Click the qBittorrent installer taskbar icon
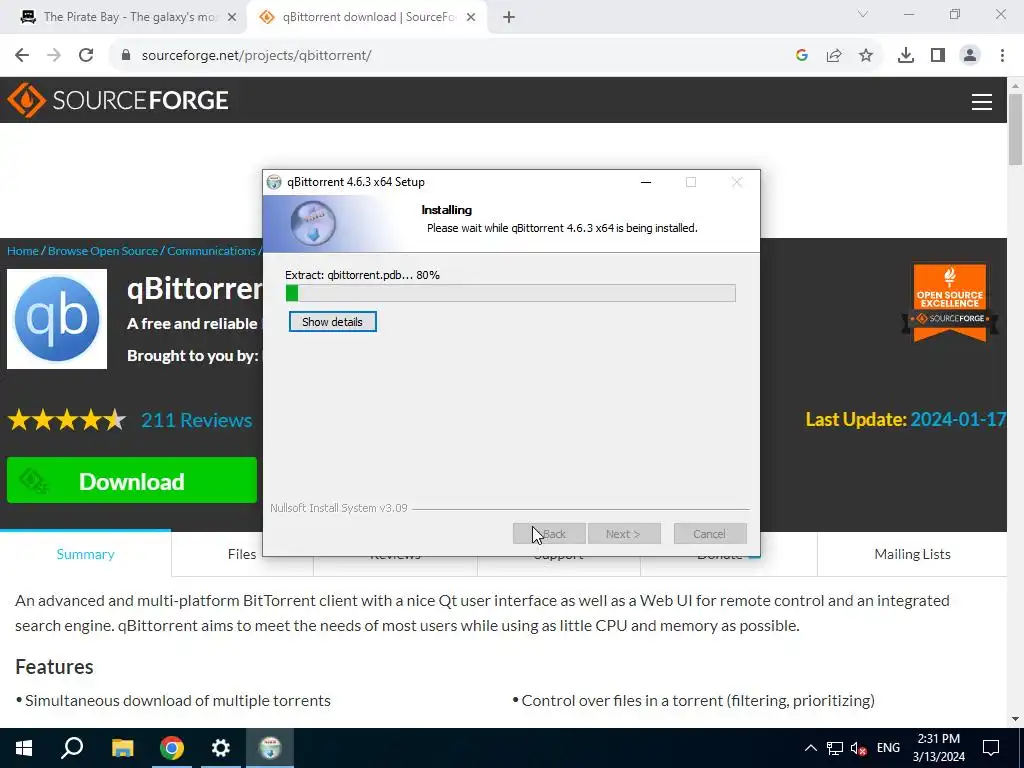This screenshot has width=1024, height=768. tap(270, 748)
